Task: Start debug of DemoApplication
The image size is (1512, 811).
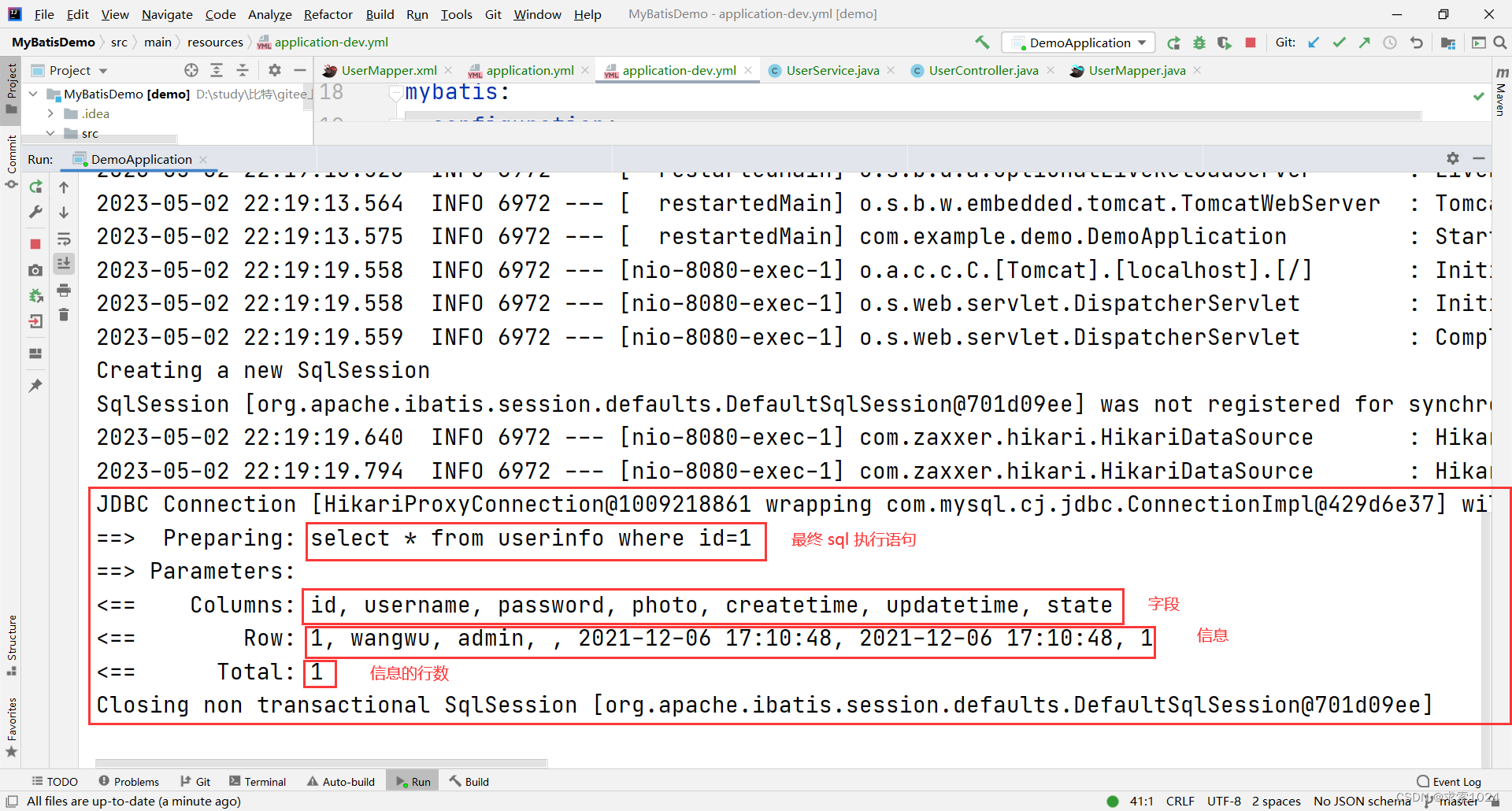Action: [1199, 43]
